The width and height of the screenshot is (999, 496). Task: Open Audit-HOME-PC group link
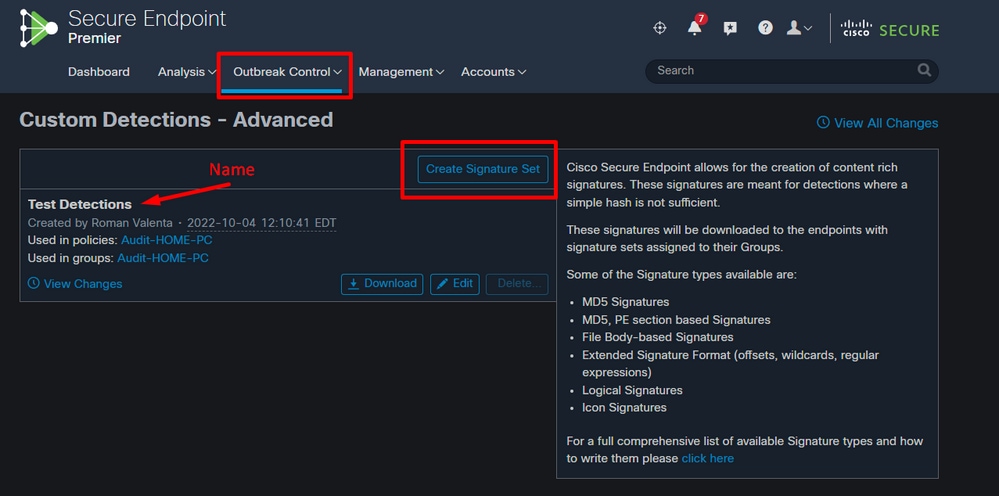[163, 259]
